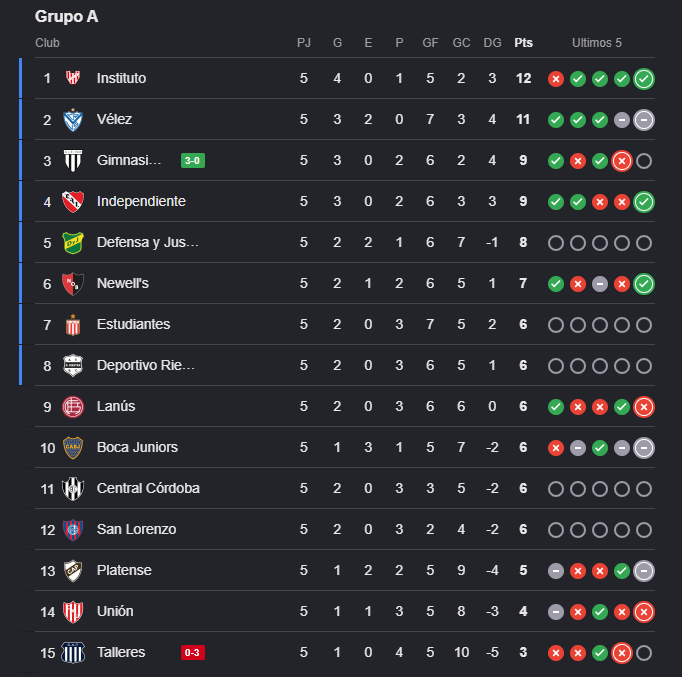
Task: Click the Lanús round crest icon
Action: [73, 407]
